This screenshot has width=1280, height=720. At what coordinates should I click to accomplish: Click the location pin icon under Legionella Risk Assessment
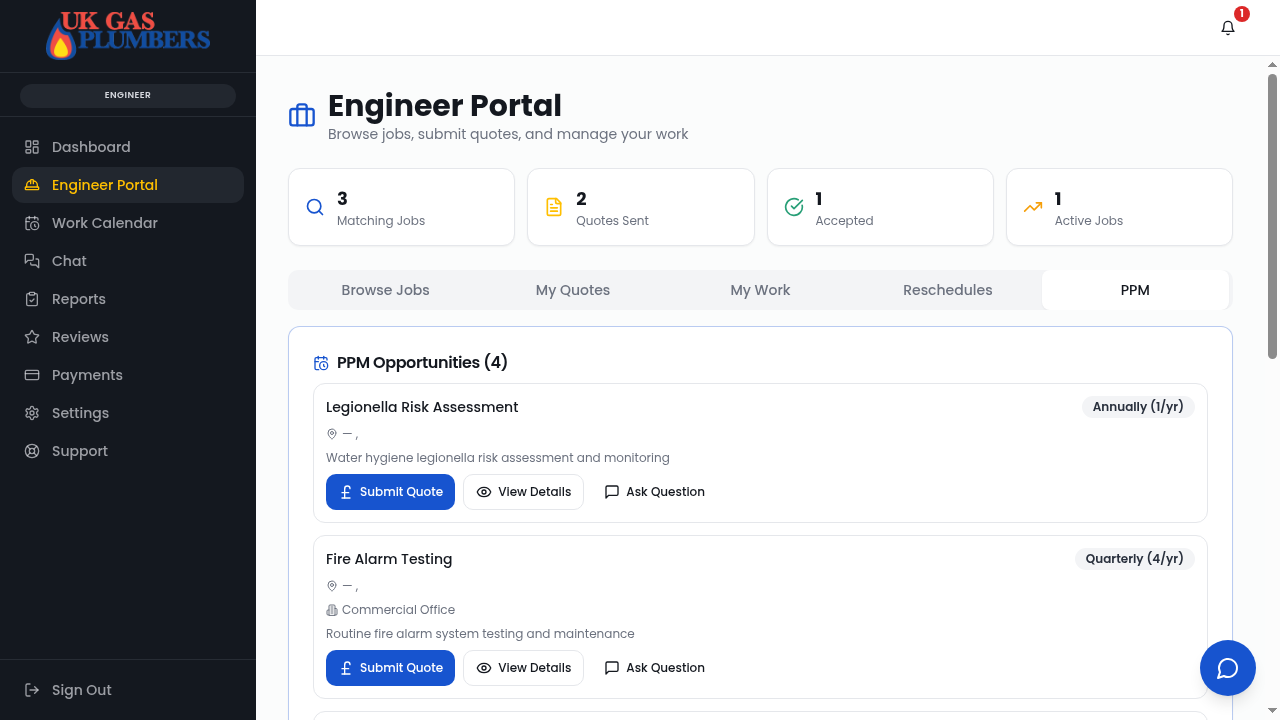332,434
